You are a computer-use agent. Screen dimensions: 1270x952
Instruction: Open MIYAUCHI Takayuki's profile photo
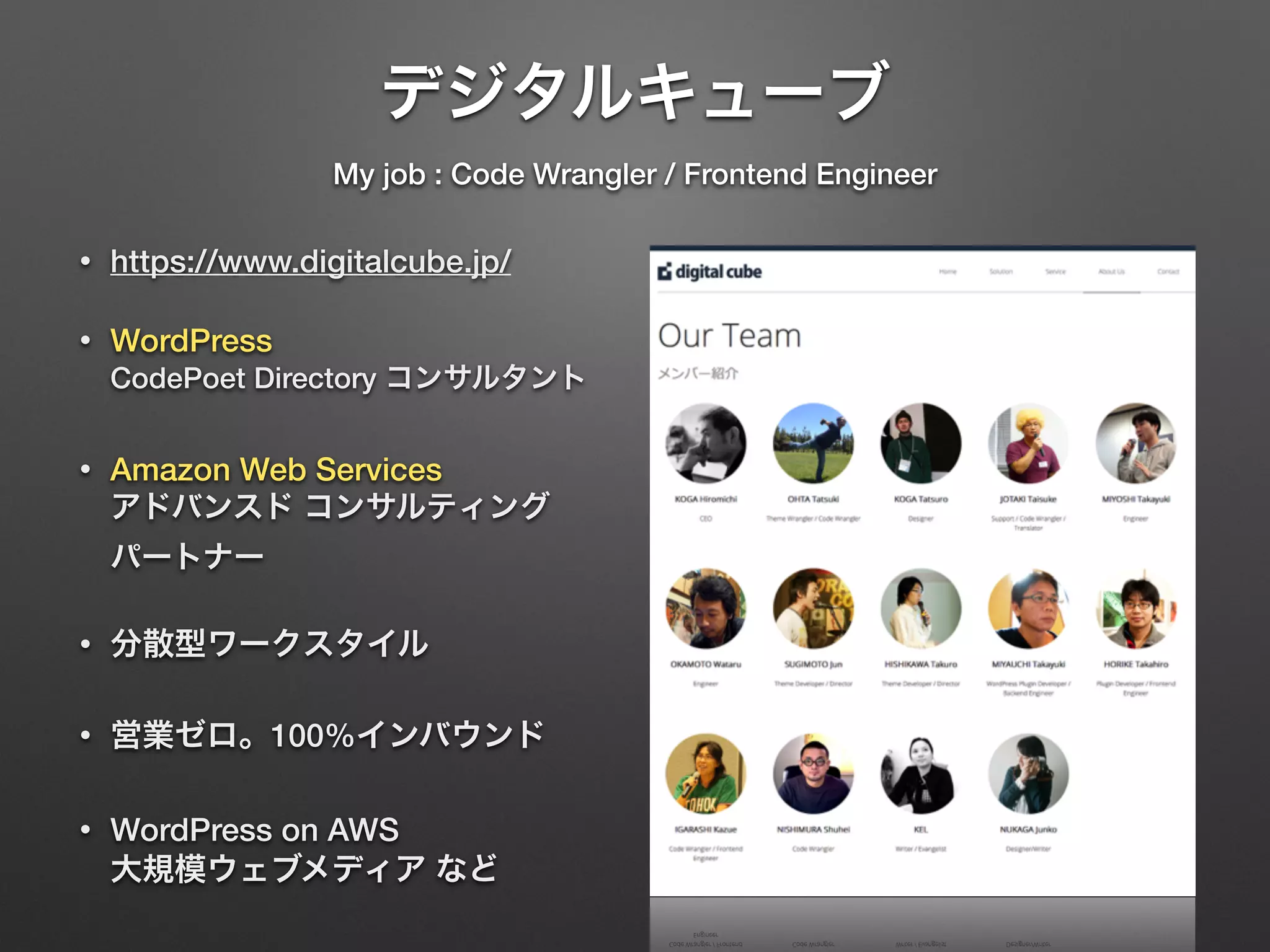click(1028, 609)
